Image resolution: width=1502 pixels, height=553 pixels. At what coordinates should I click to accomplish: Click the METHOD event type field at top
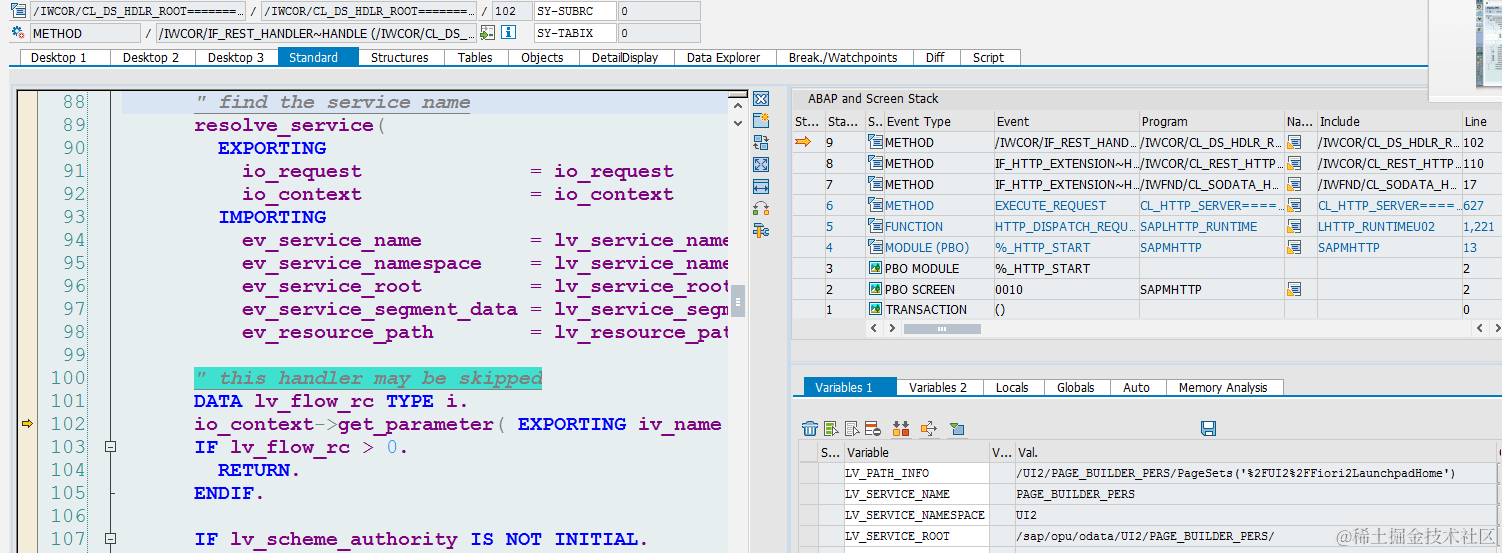click(86, 33)
